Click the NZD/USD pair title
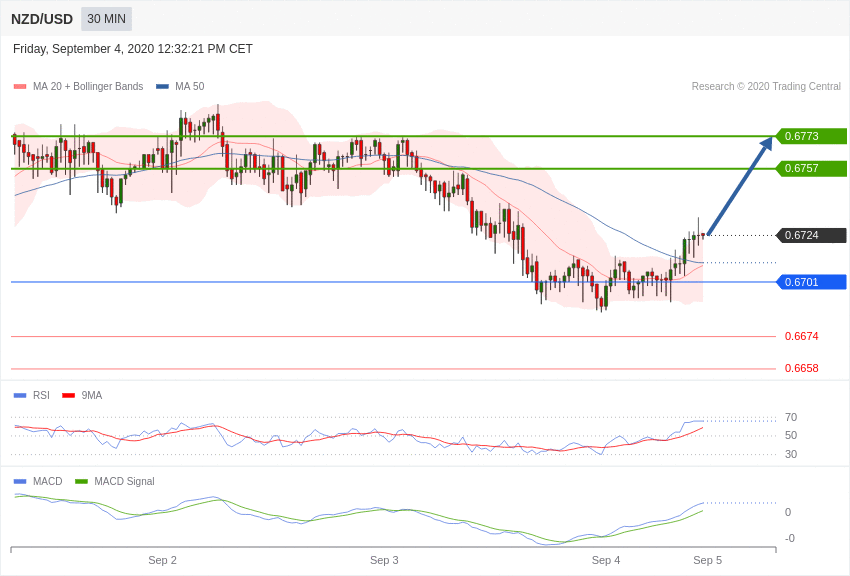Image resolution: width=850 pixels, height=576 pixels. click(42, 20)
